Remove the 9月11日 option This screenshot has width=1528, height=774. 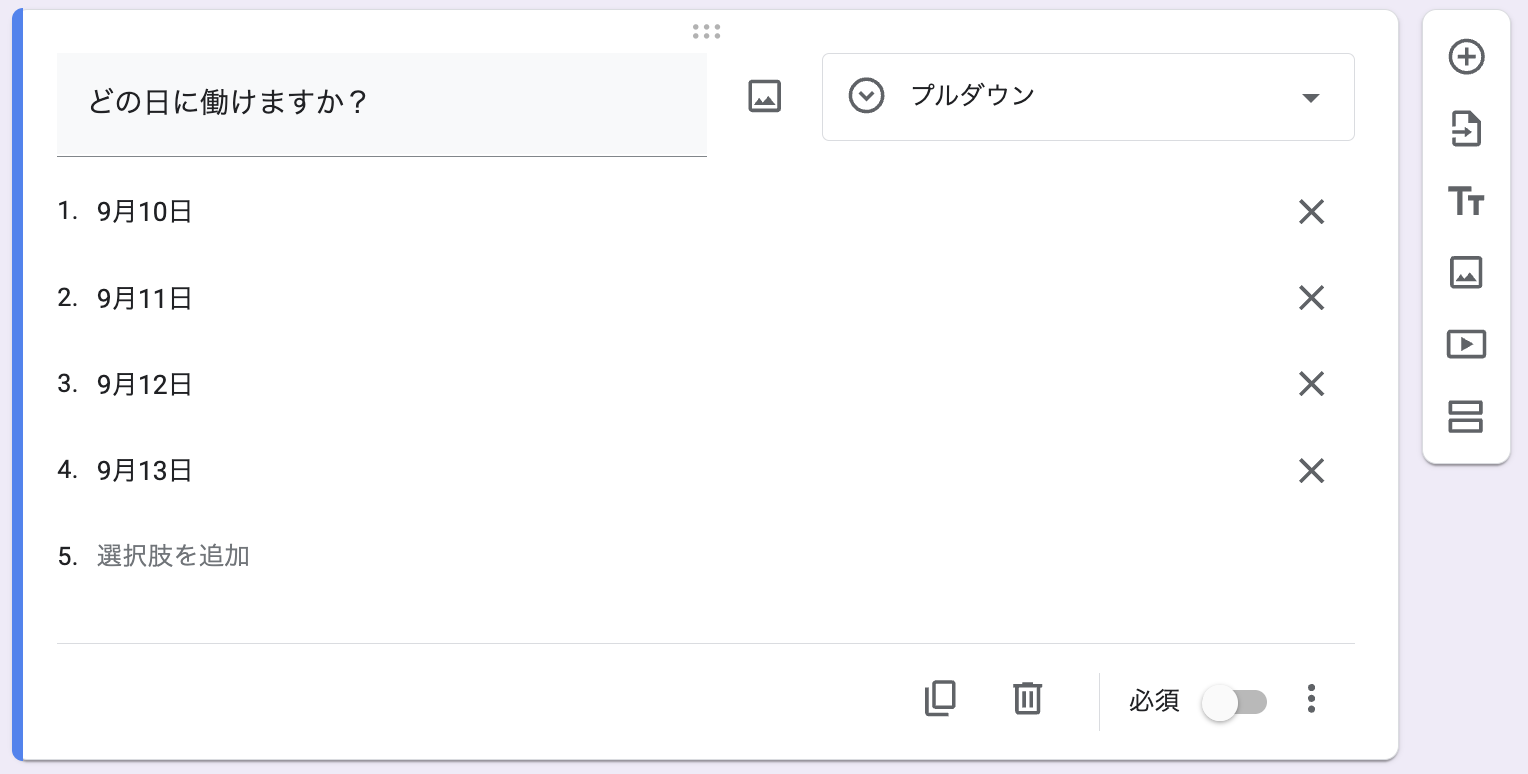coord(1311,298)
